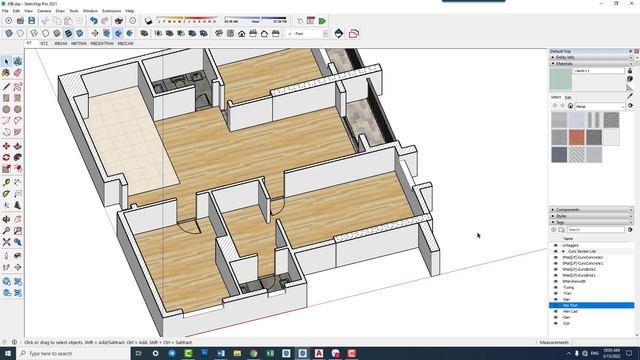Expand the Cunc Section Lite folder
This screenshot has height=360, width=640.
click(564, 251)
